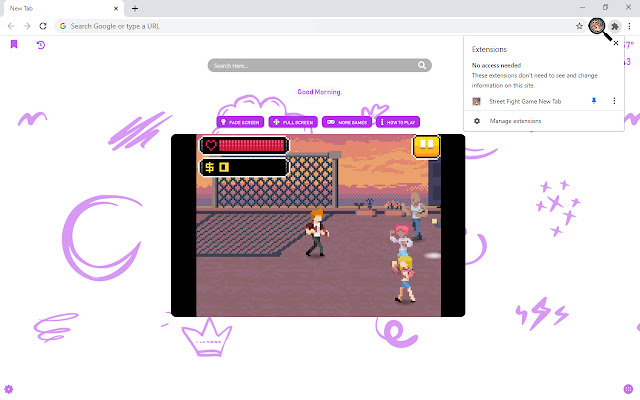Click the purple bookmark icon

pos(14,44)
